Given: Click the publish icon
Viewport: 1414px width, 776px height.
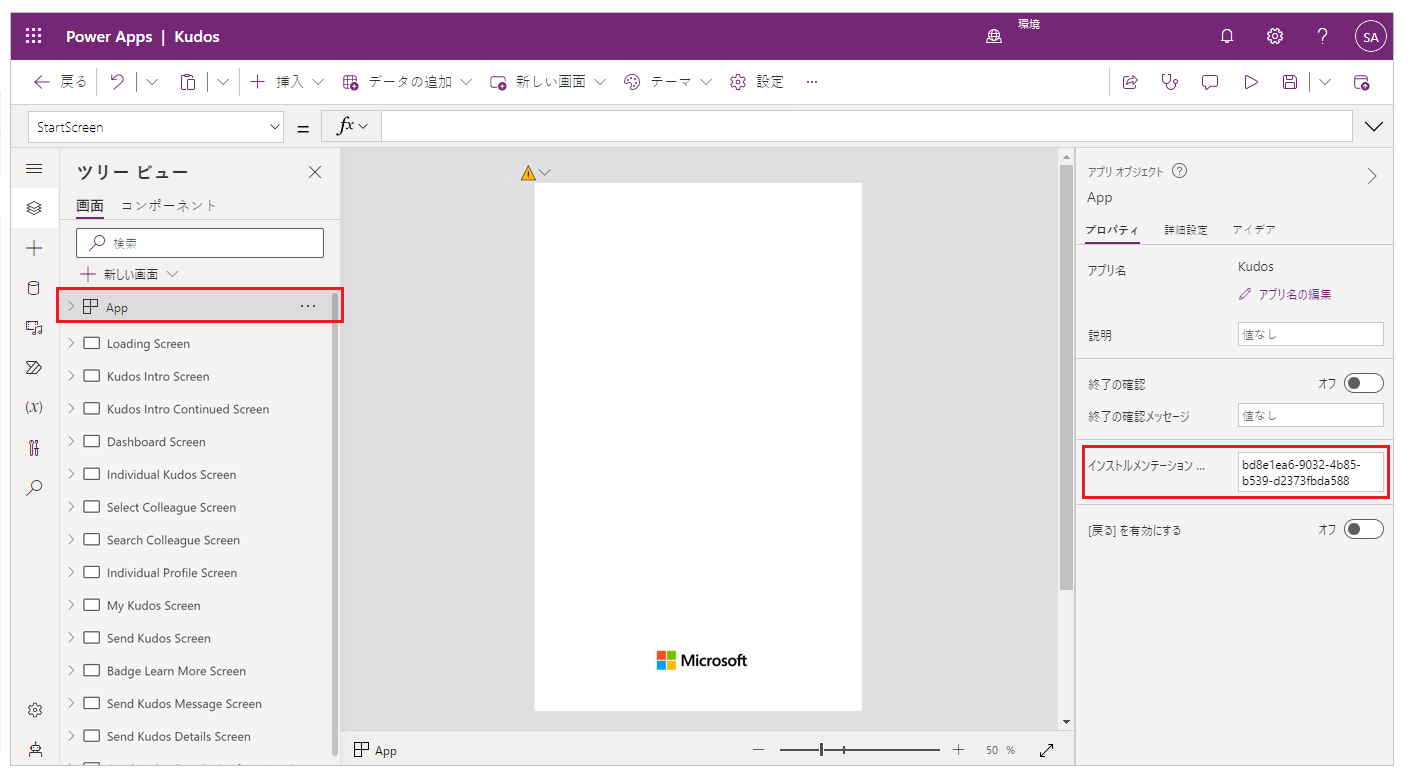Looking at the screenshot, I should tap(1361, 82).
